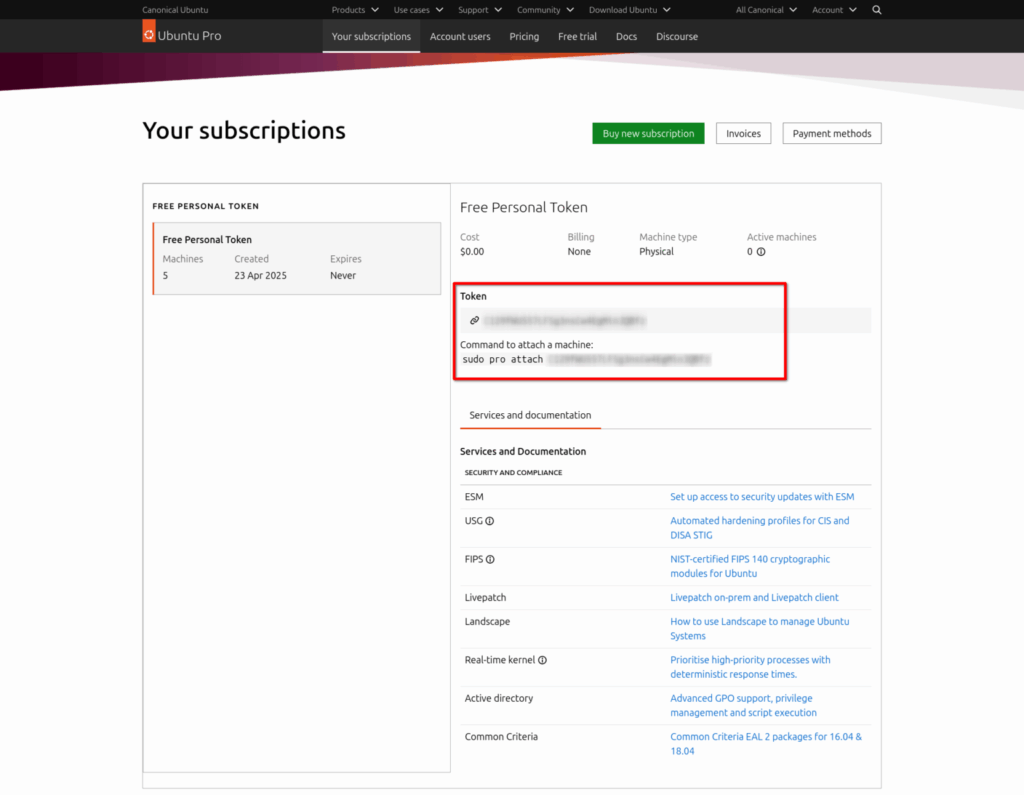This screenshot has height=795, width=1024.
Task: Select the Services and documentation tab
Action: pos(530,415)
